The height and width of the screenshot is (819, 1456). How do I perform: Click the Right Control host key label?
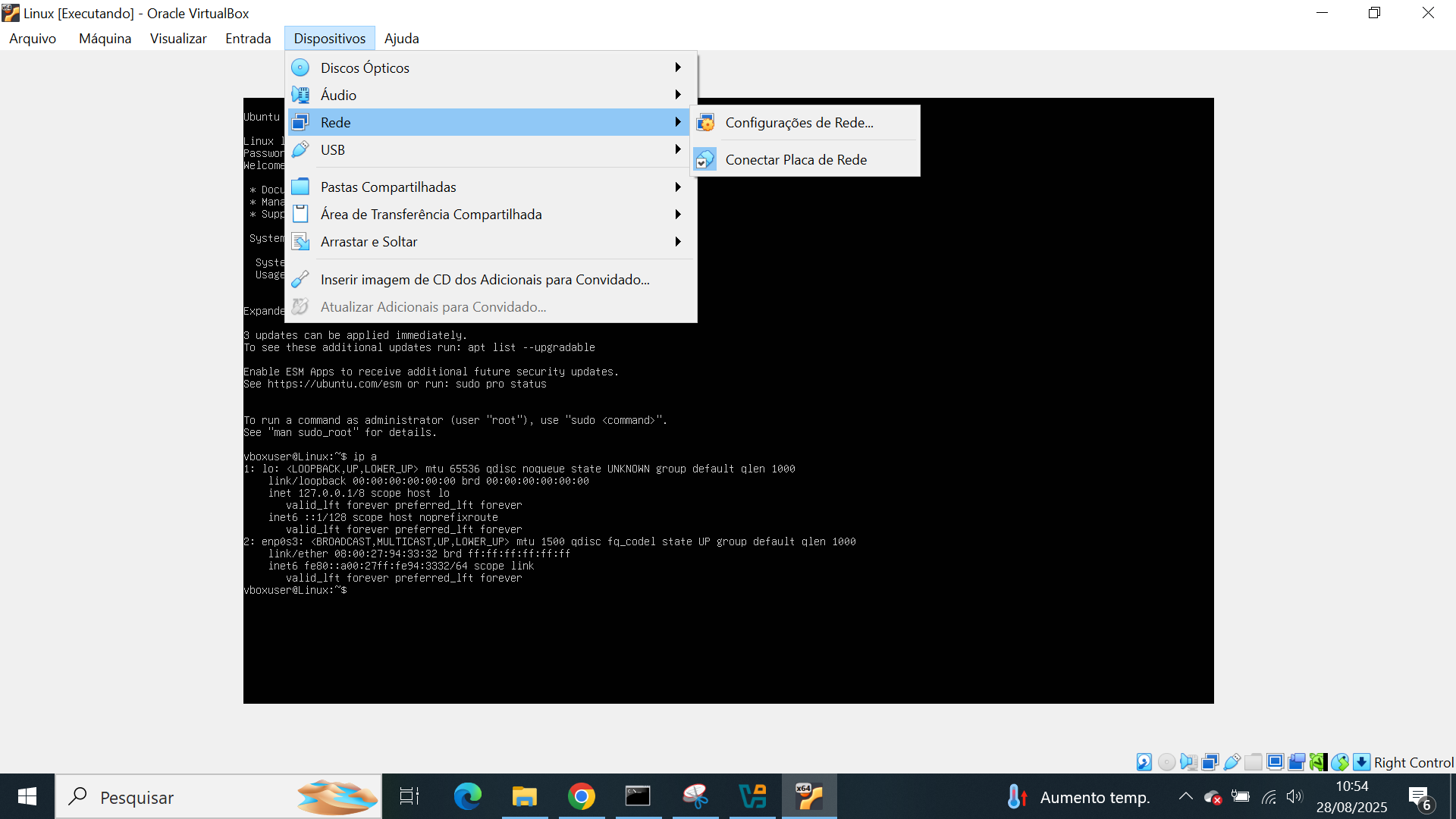click(1414, 763)
